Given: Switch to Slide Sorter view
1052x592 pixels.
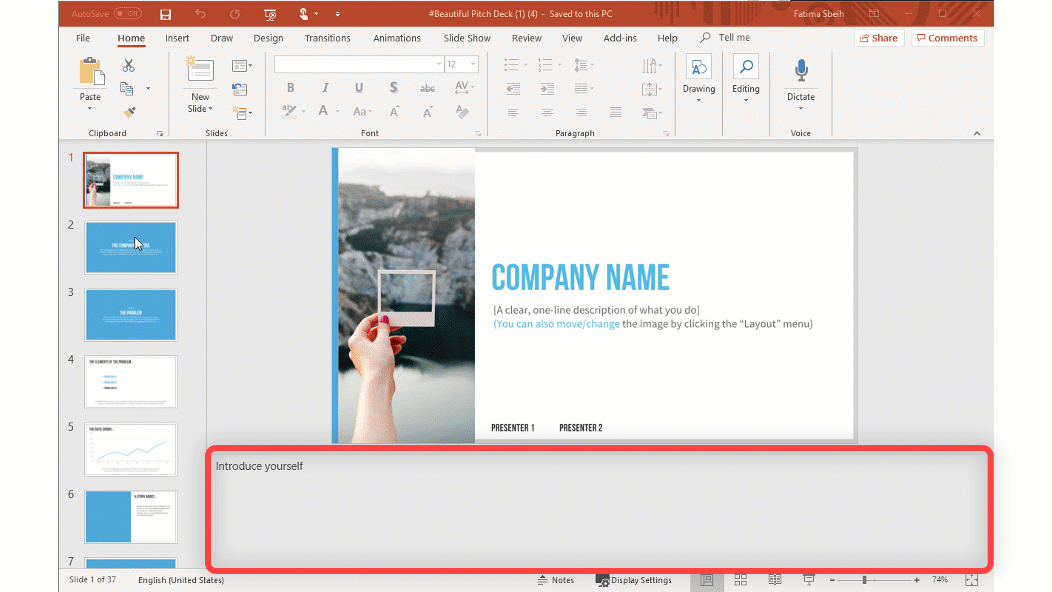Looking at the screenshot, I should 741,580.
